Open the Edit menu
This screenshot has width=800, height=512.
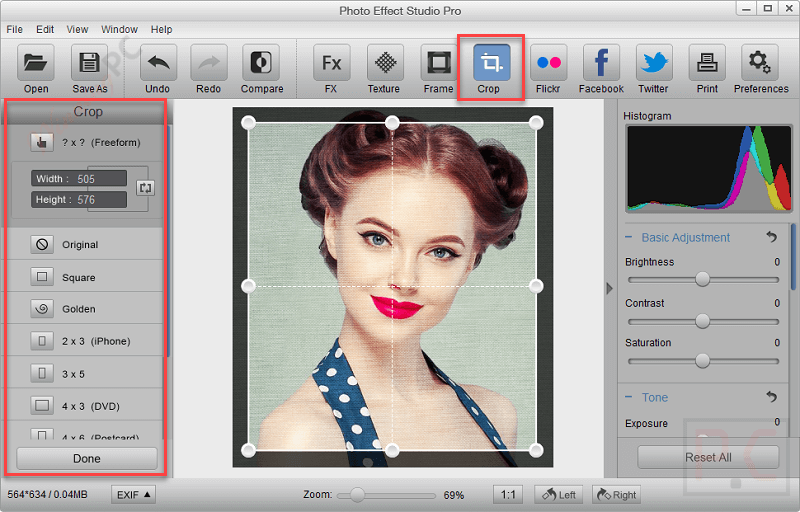tap(45, 30)
